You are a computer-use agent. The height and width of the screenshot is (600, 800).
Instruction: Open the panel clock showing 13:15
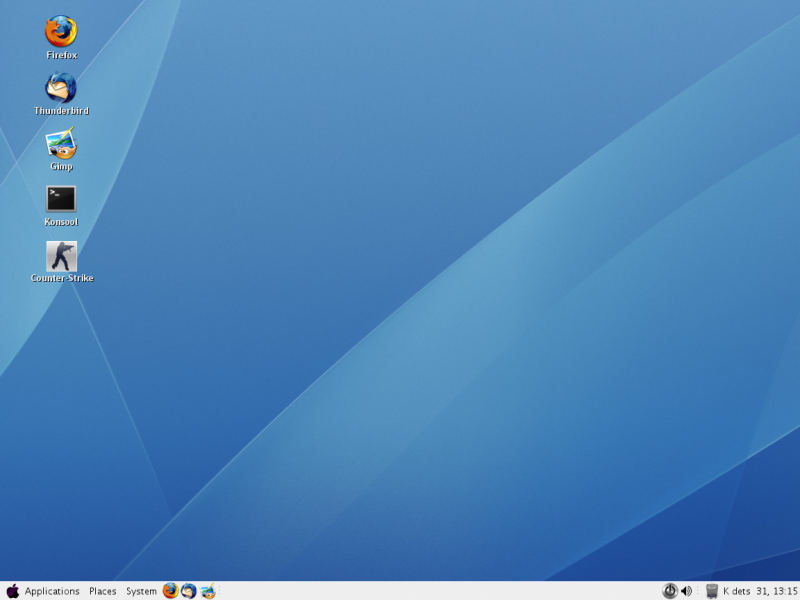click(760, 591)
